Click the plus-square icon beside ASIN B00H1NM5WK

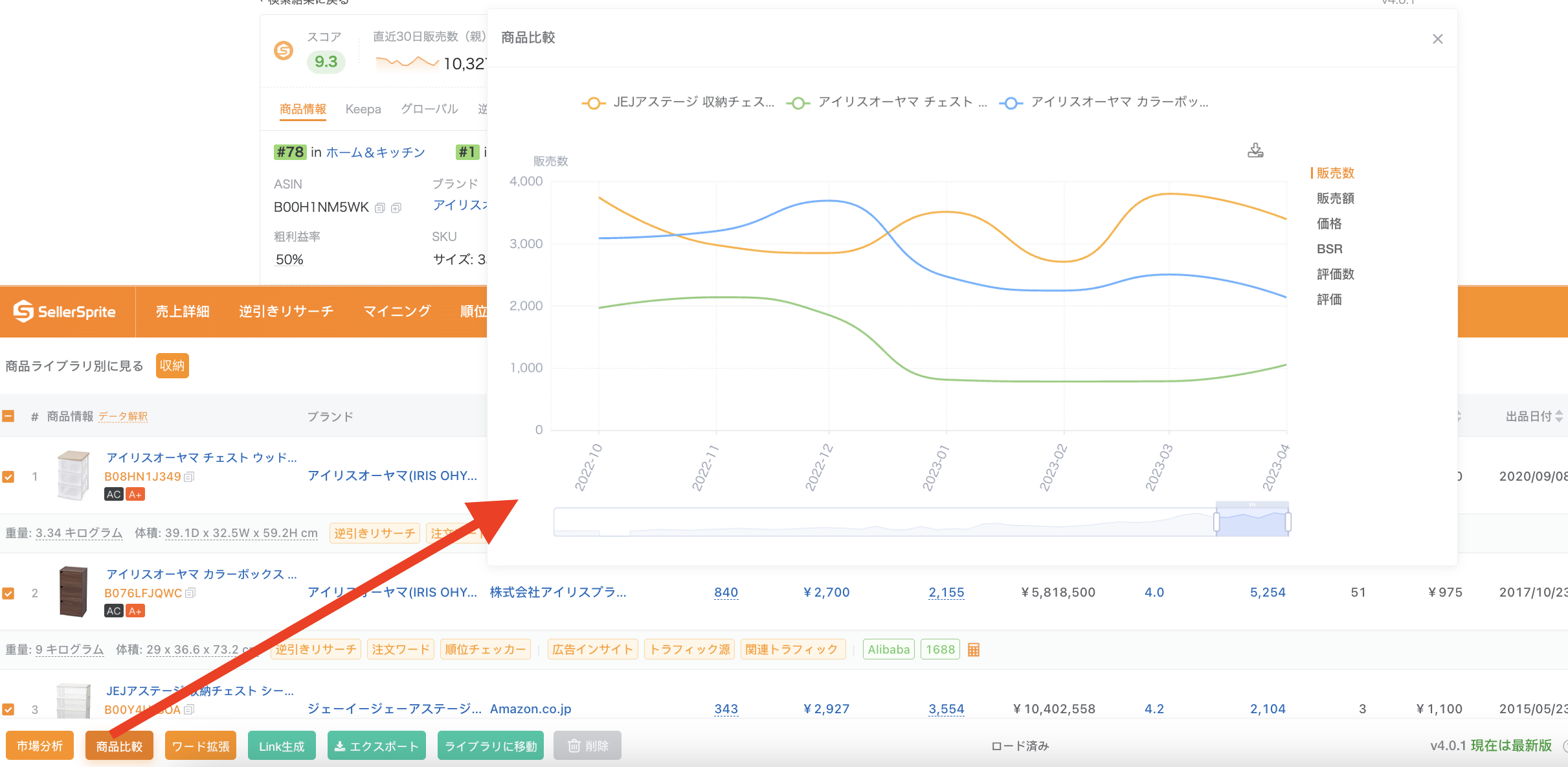point(396,208)
